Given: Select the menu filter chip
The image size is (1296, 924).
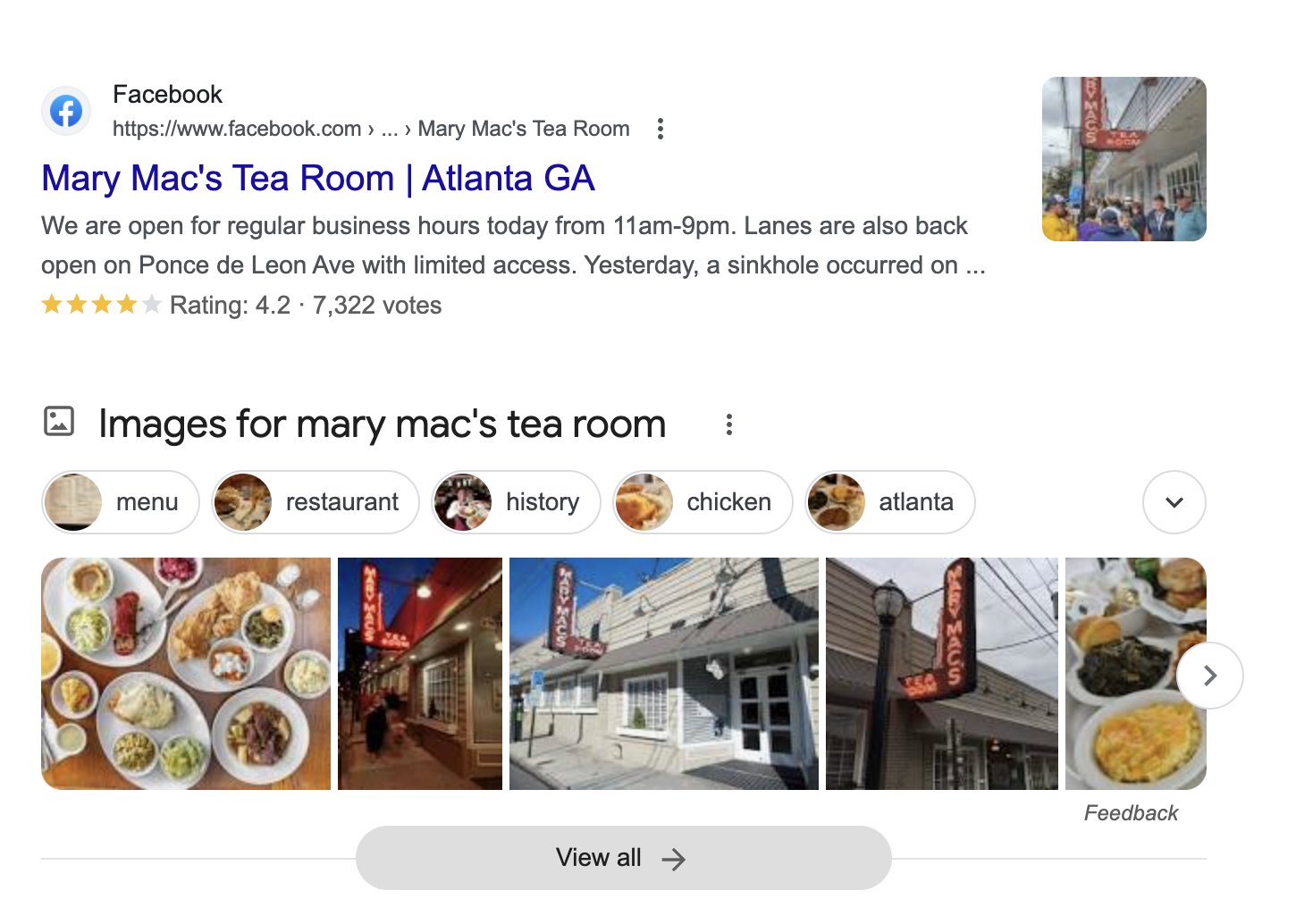Looking at the screenshot, I should coord(121,502).
